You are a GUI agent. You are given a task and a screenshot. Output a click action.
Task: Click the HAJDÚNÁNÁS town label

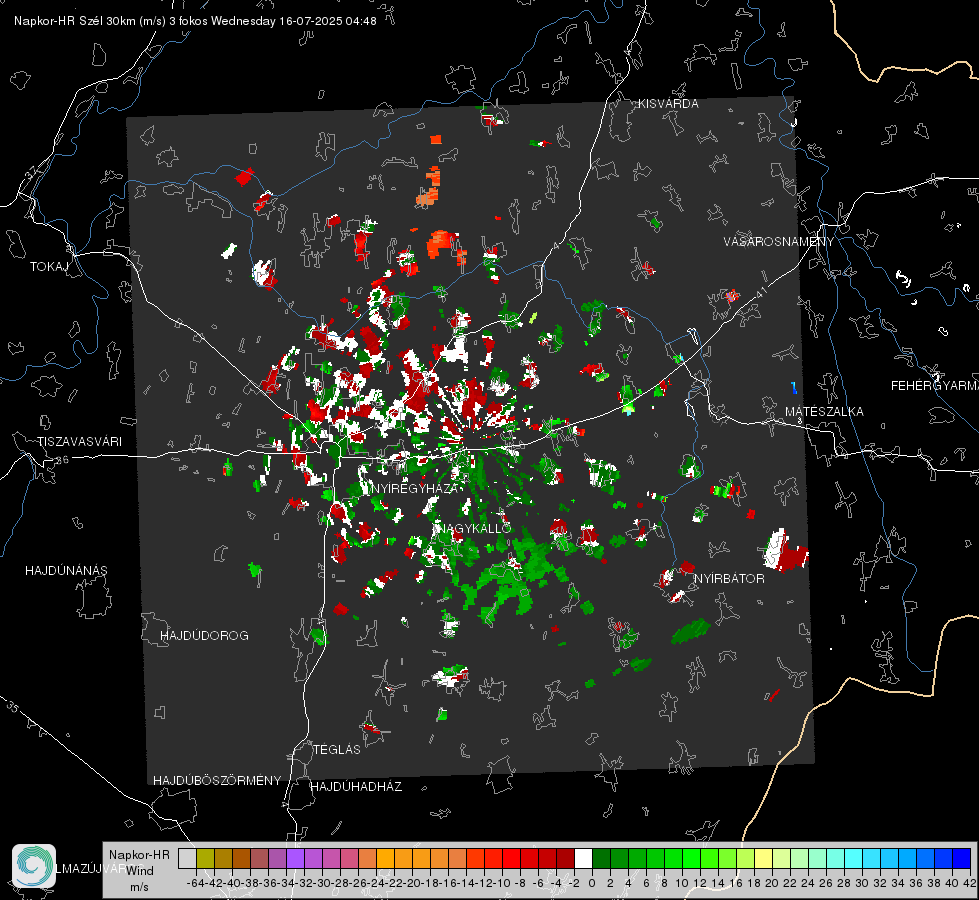(66, 570)
